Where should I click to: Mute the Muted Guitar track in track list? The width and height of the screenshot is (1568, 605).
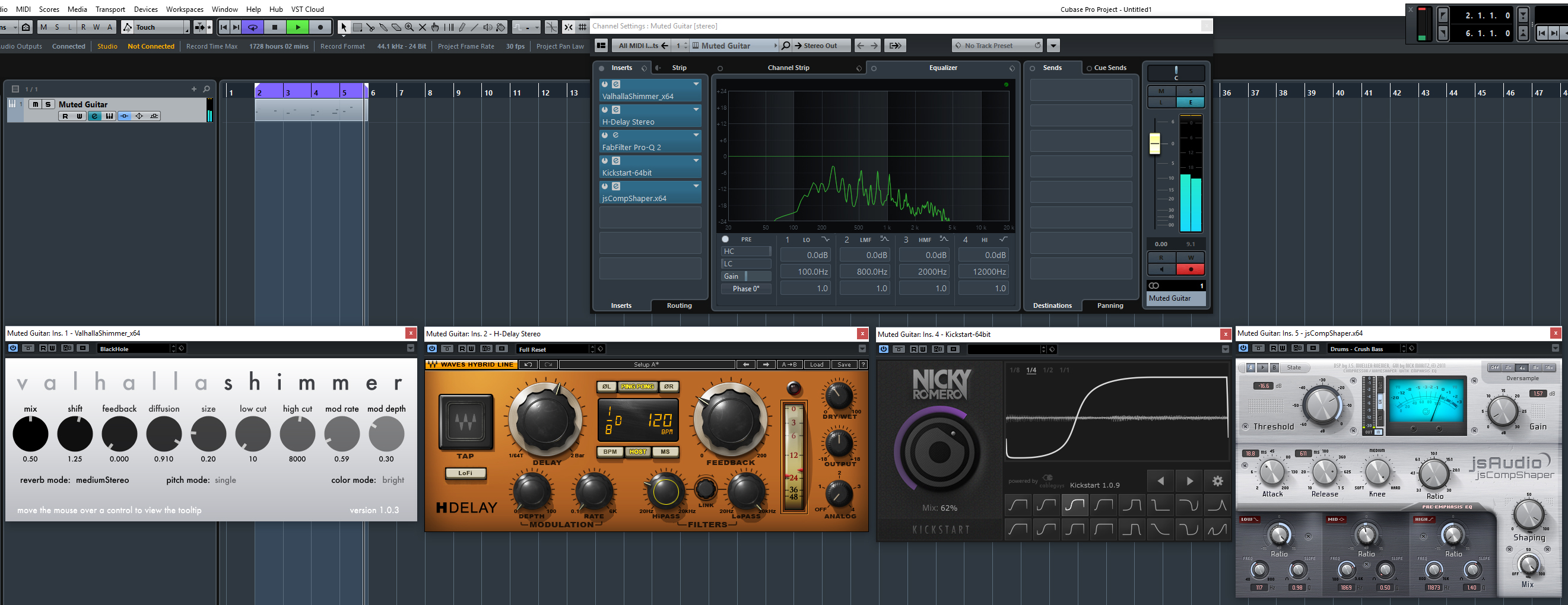[x=36, y=104]
